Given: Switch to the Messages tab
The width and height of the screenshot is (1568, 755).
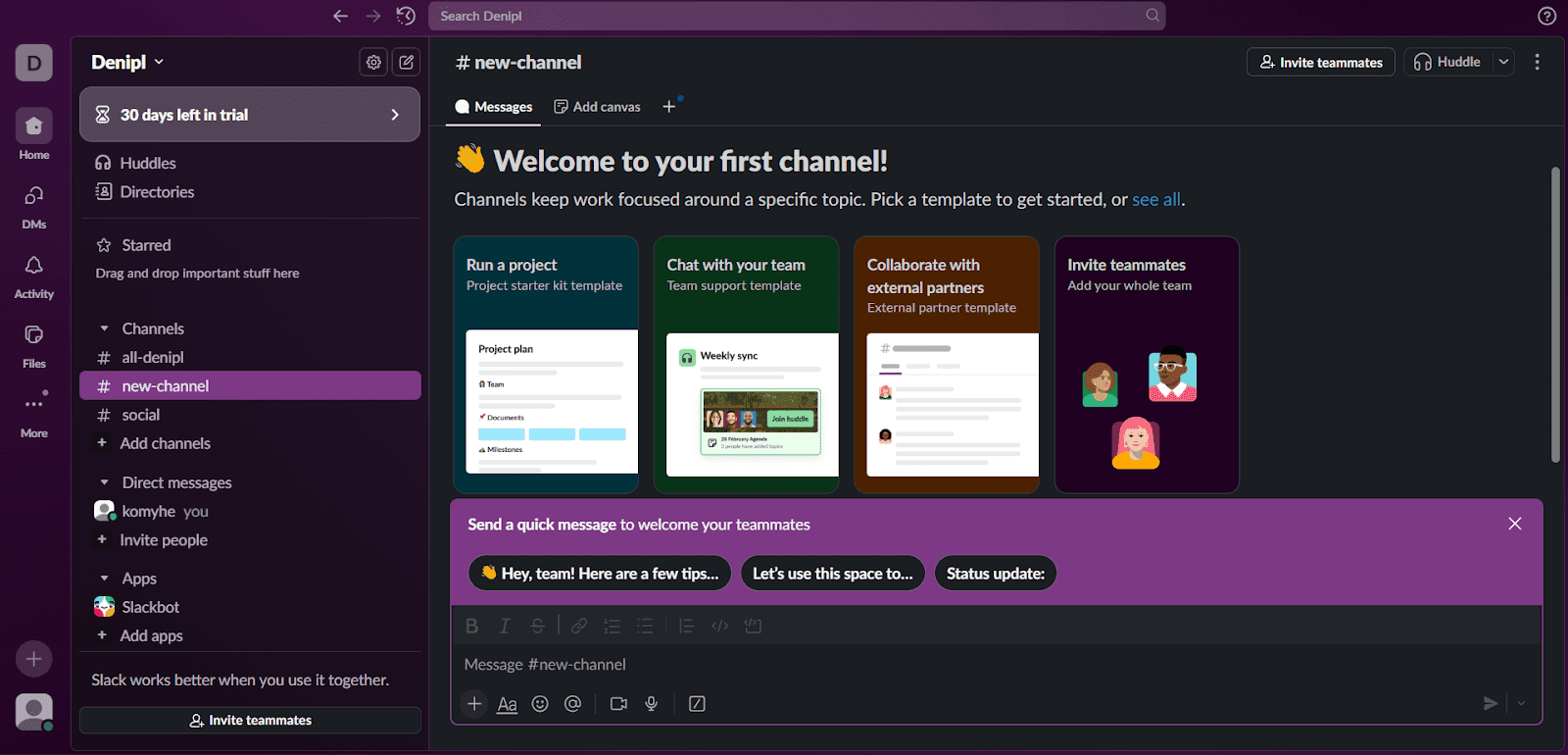Looking at the screenshot, I should point(494,107).
